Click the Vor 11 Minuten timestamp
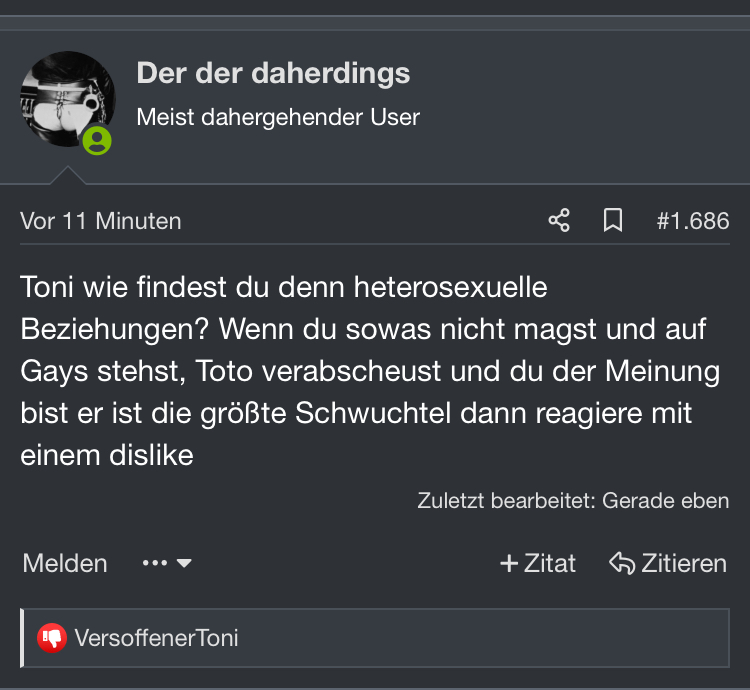The height and width of the screenshot is (690, 750). click(x=101, y=221)
